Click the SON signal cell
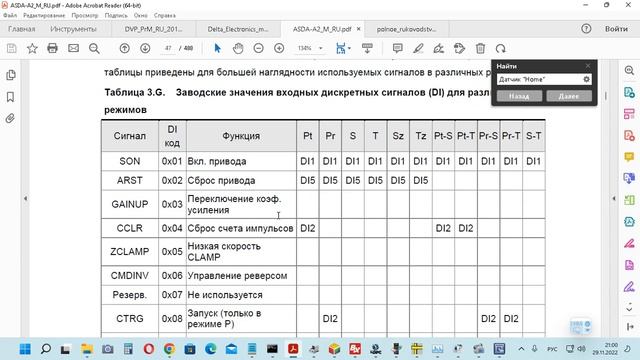Screen dimensions: 640x360 coord(130,161)
